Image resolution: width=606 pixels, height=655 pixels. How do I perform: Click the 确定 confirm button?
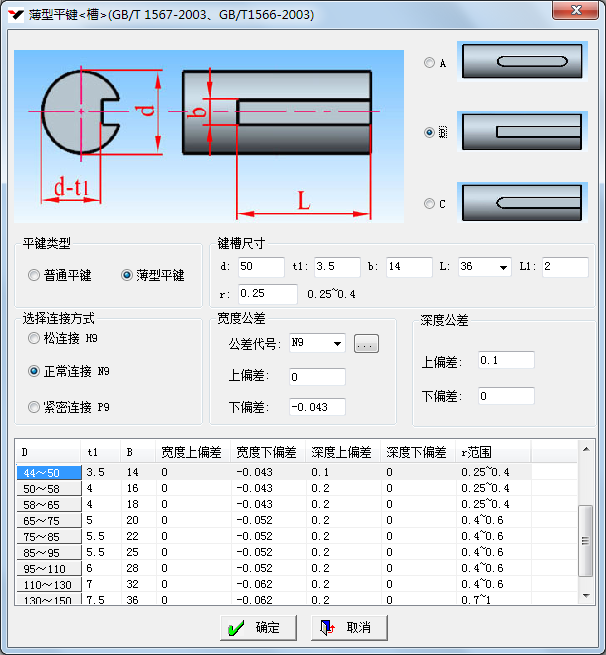point(259,627)
